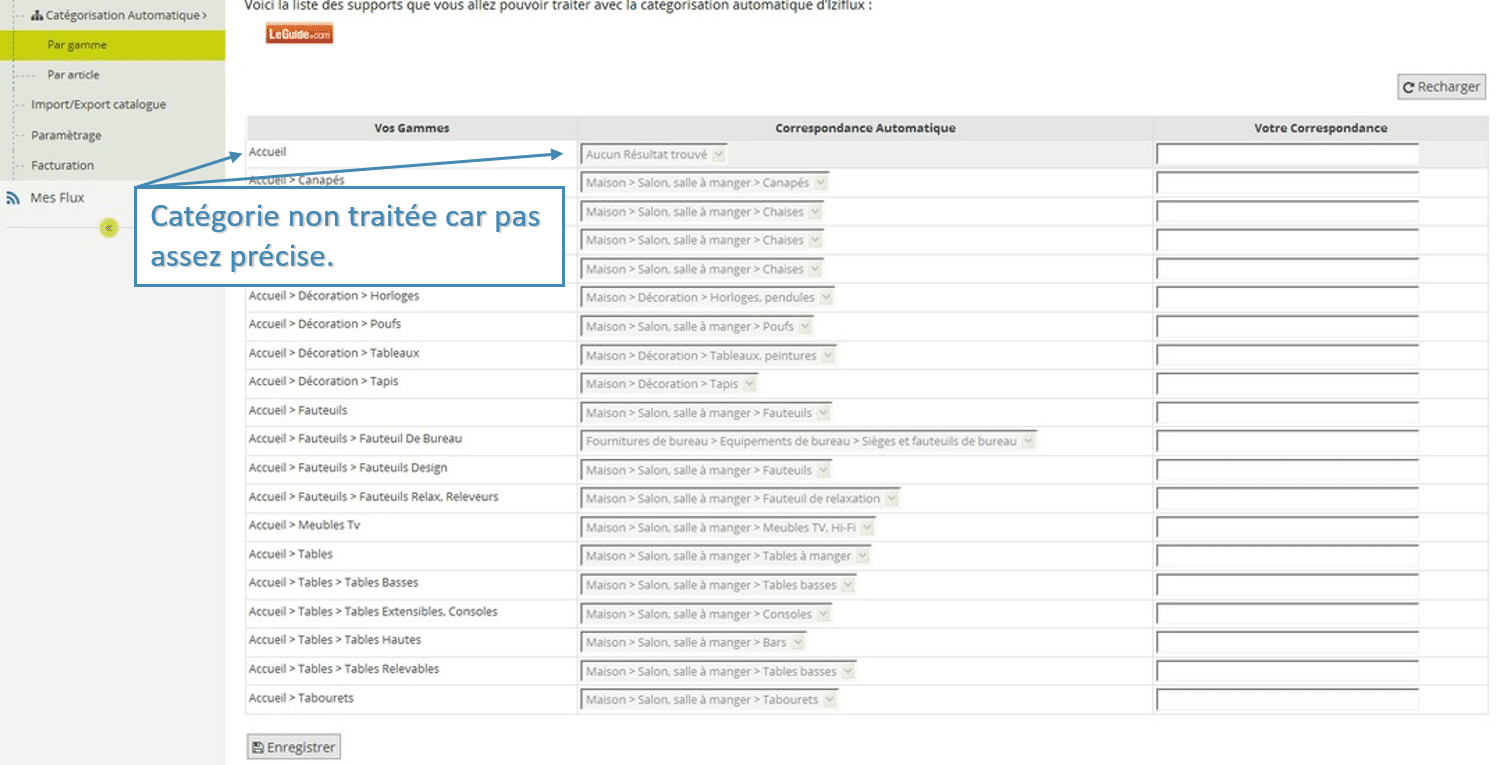Click 'Accueil > Fauteuils > Fauteuil De Bureau' cell

pyautogui.click(x=355, y=438)
